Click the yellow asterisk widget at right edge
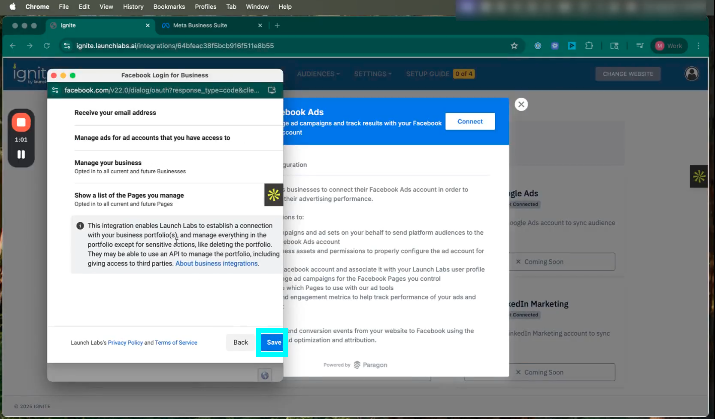 coord(699,176)
